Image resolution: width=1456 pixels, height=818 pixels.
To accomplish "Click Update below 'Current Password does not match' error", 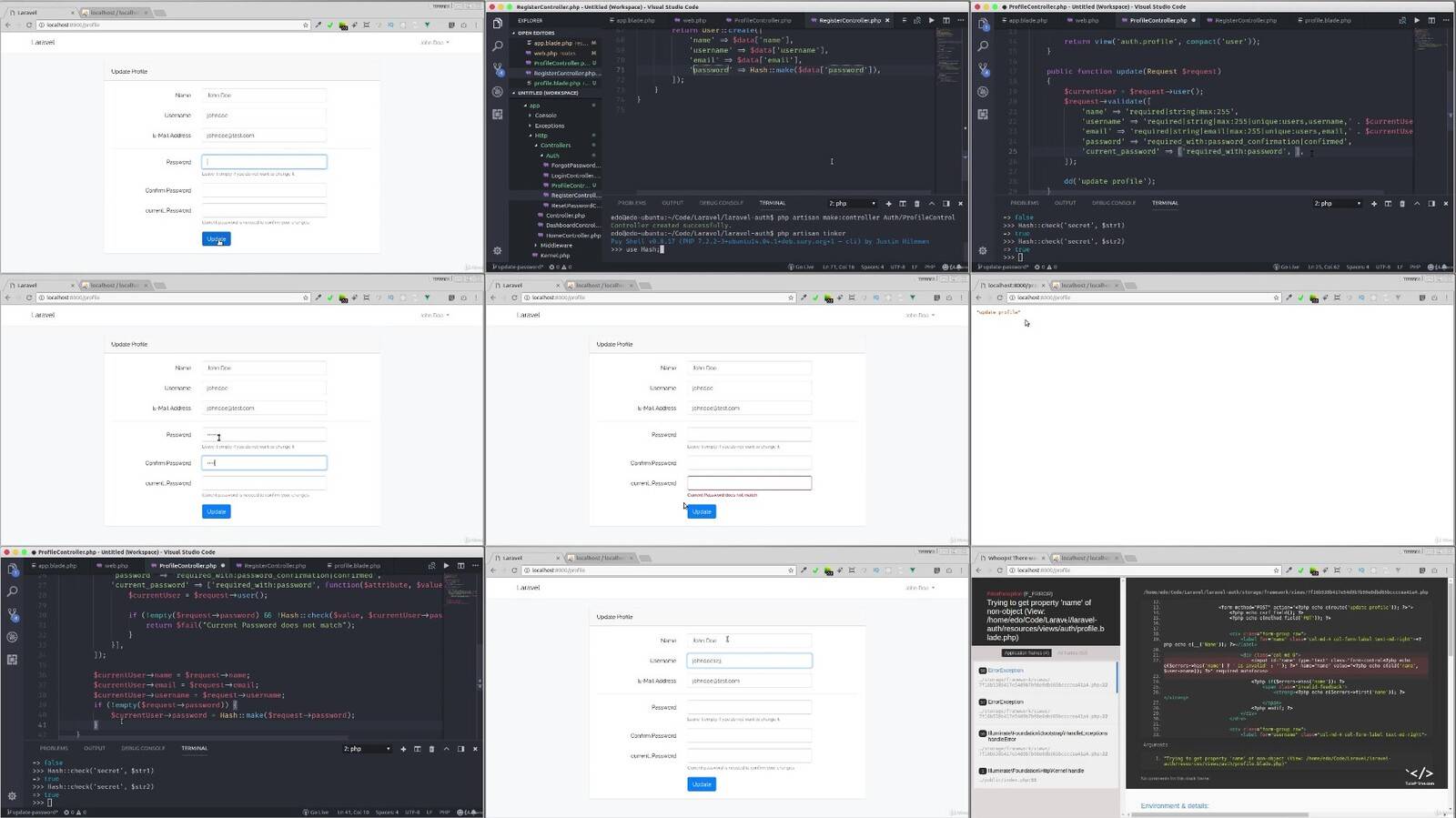I will click(x=701, y=511).
